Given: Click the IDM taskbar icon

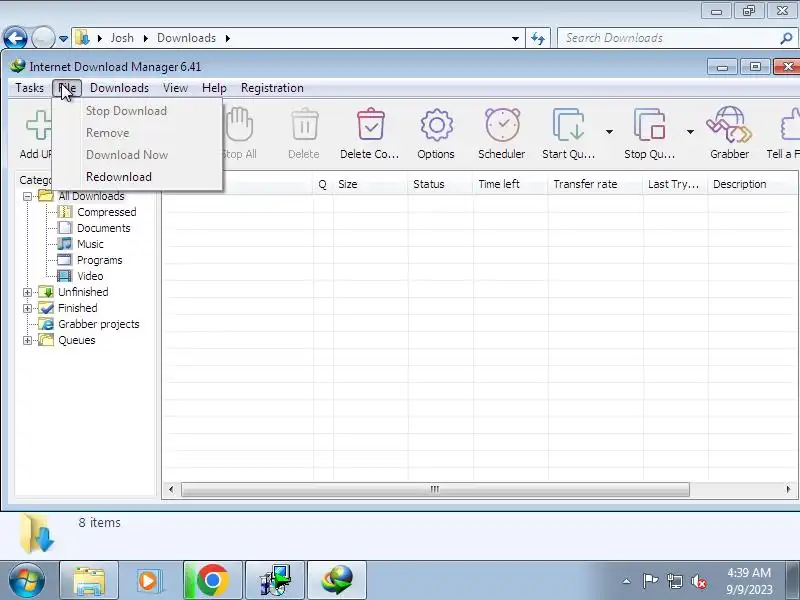Looking at the screenshot, I should point(337,580).
